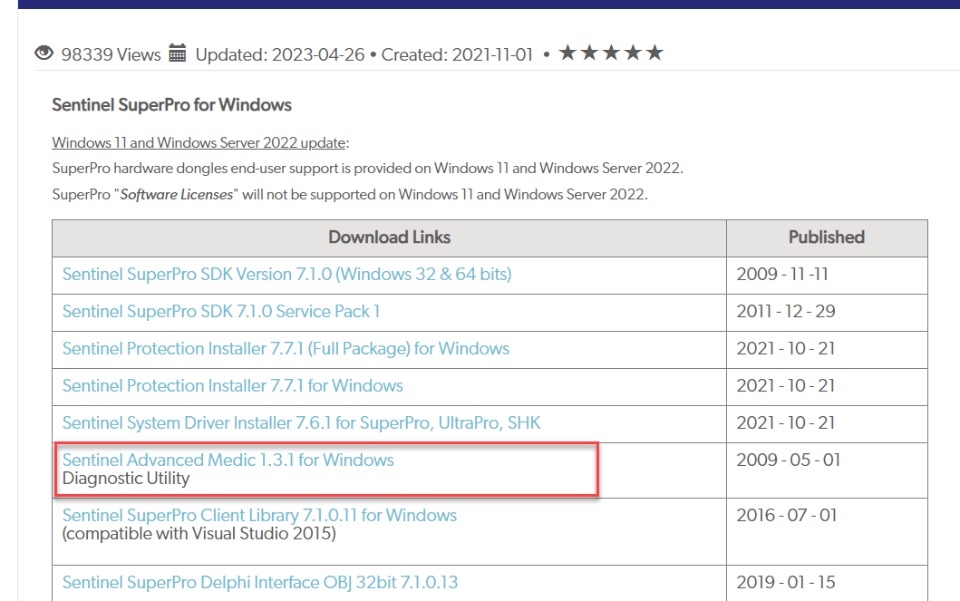The height and width of the screenshot is (601, 960).
Task: Click the calendar icon beside Updated
Action: (x=178, y=53)
